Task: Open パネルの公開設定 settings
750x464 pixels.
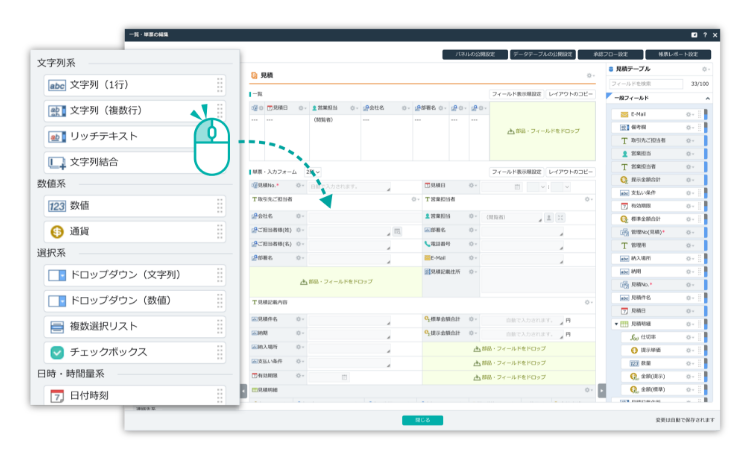Action: pyautogui.click(x=473, y=54)
